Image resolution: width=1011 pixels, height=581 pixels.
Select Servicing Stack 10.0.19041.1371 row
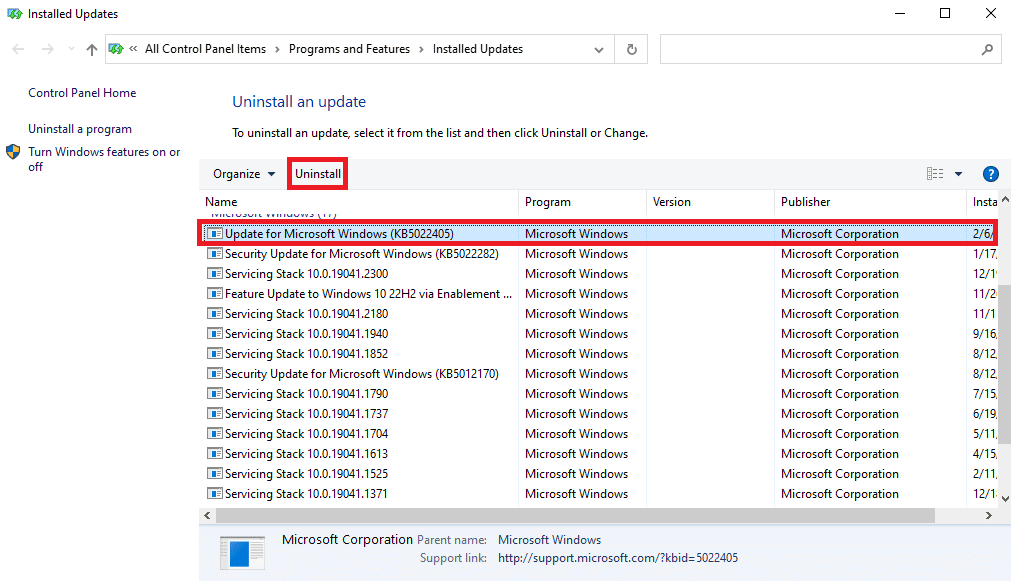598,494
